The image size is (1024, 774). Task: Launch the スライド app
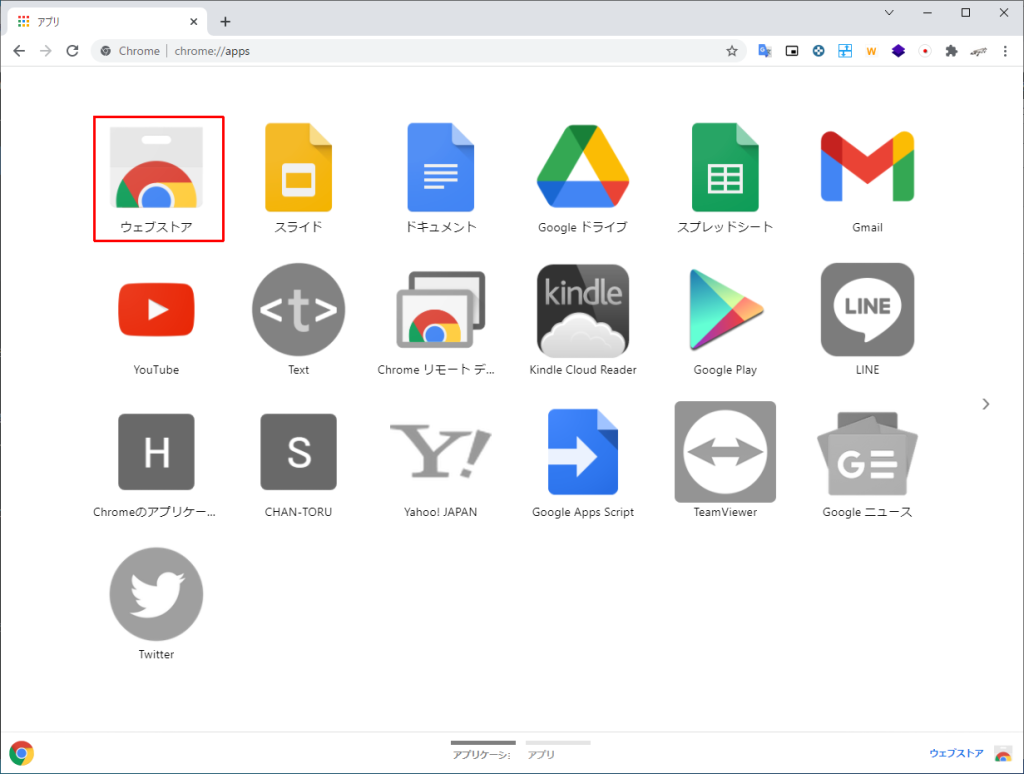click(x=298, y=168)
